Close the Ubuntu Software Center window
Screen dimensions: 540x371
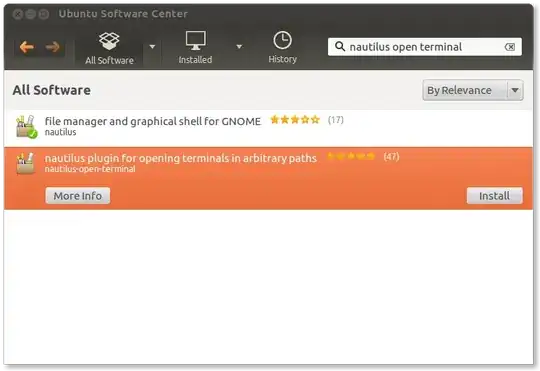click(x=18, y=14)
